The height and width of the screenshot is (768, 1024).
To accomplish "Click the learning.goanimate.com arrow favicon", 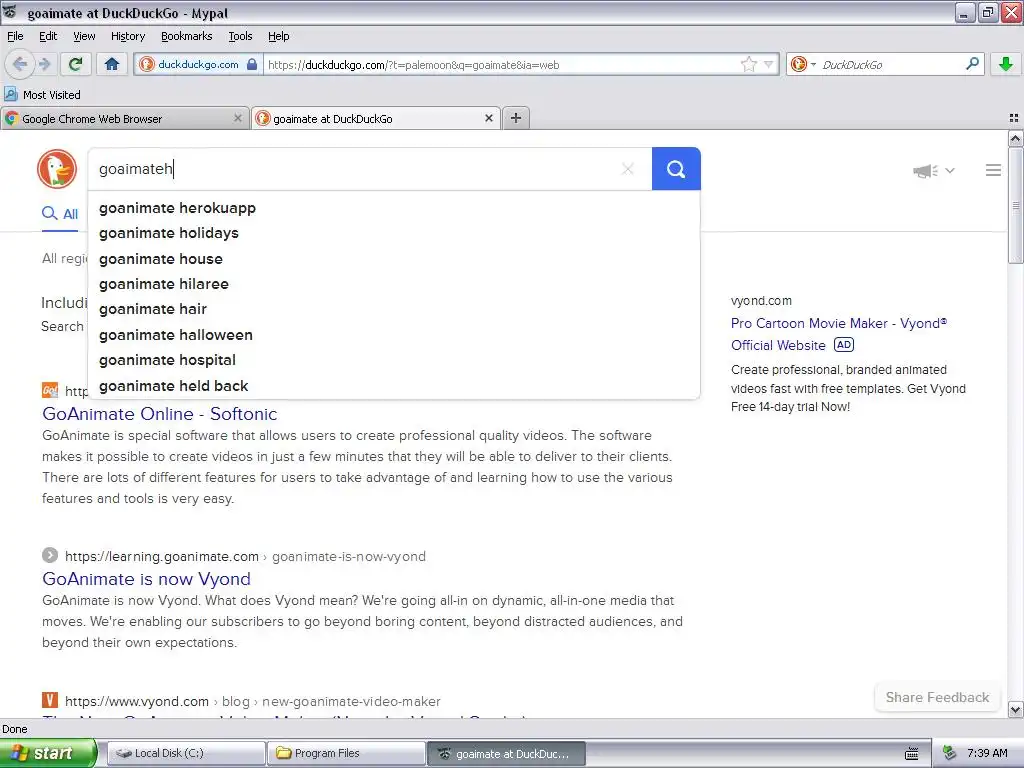I will (50, 556).
